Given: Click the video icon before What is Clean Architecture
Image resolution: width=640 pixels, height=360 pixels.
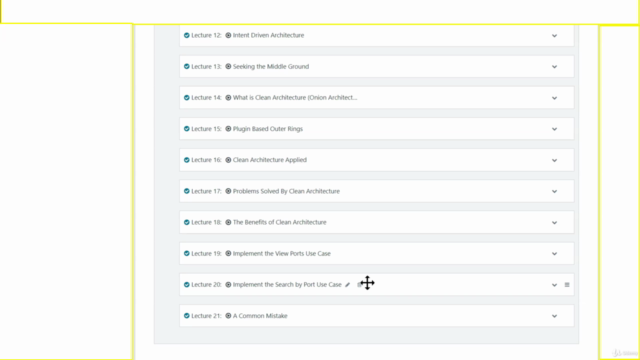Looking at the screenshot, I should pos(228,98).
